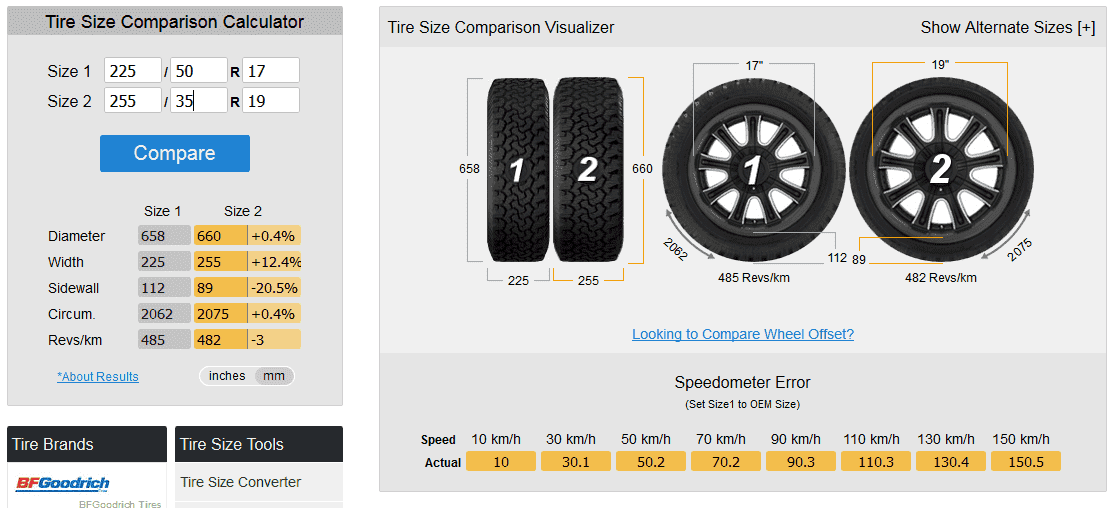
Task: Click Size 2 width field (255)
Action: pyautogui.click(x=132, y=101)
